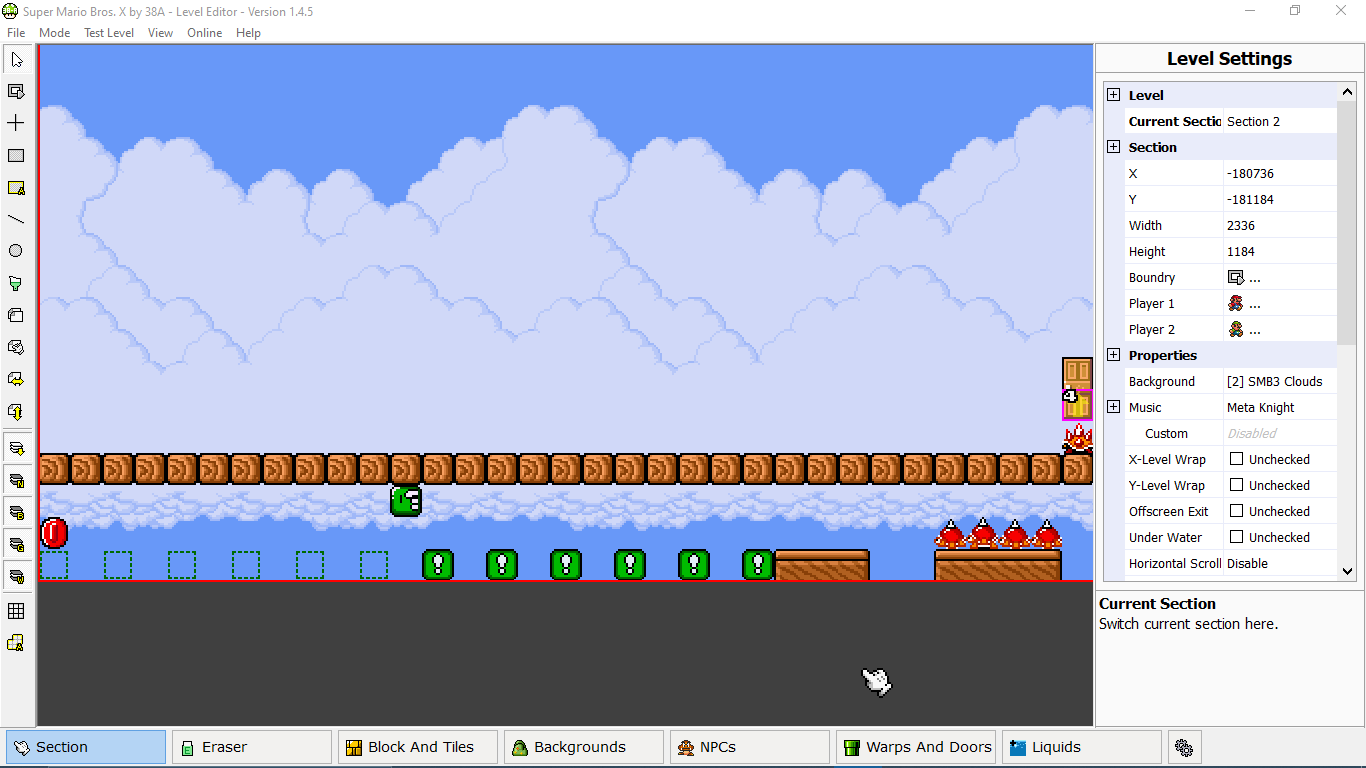Click the Level Settings scrollbar thumb

pyautogui.click(x=1347, y=222)
